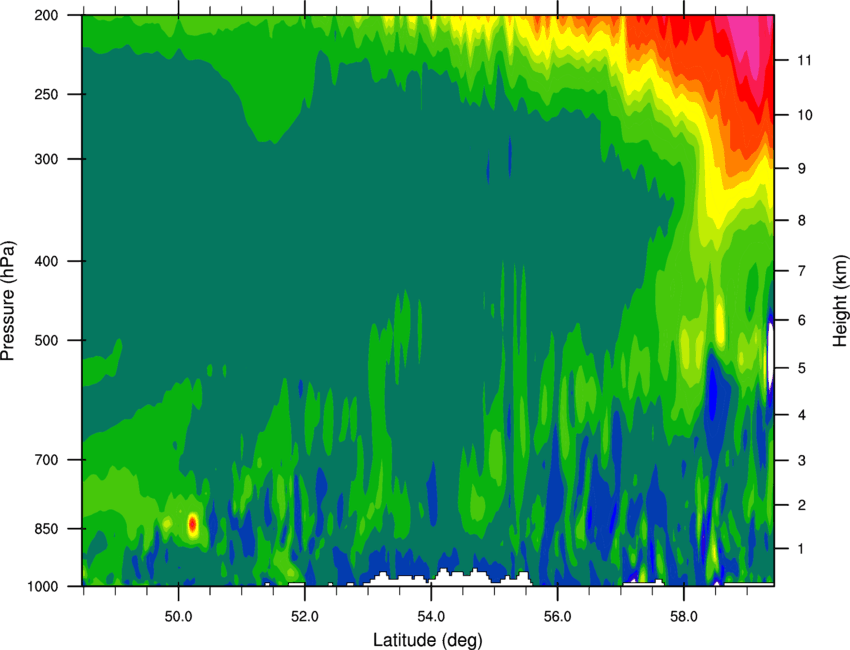Click the Pressure (hPa) axis title
The width and height of the screenshot is (850, 650).
point(8,300)
